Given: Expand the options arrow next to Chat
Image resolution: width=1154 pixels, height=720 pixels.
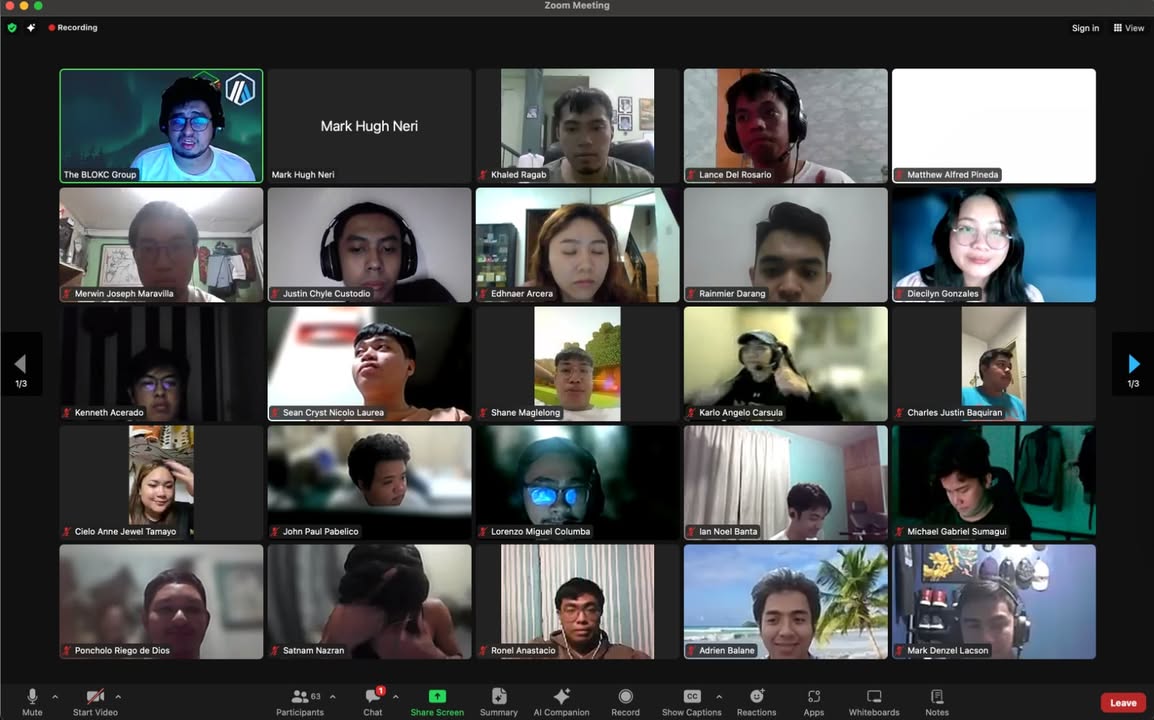Looking at the screenshot, I should 396,696.
